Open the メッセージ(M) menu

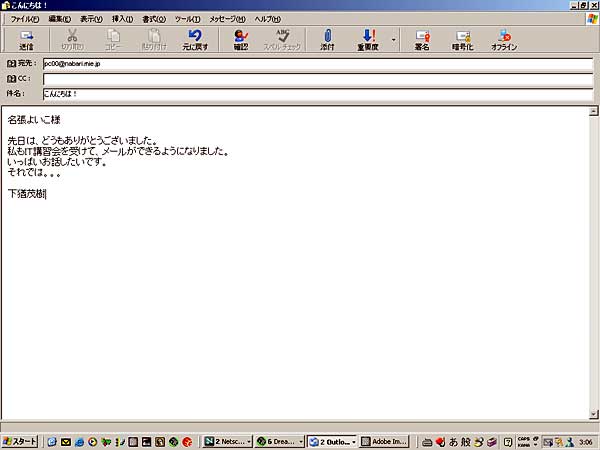tap(227, 19)
